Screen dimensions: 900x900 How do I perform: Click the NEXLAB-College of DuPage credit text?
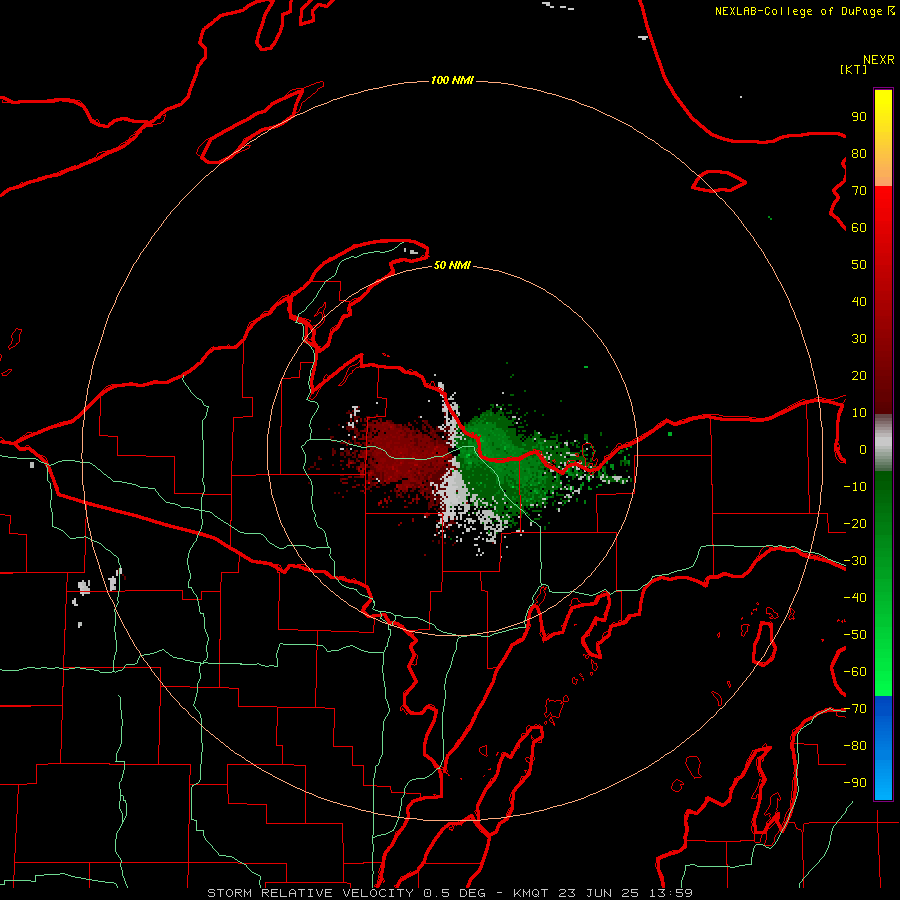point(805,11)
